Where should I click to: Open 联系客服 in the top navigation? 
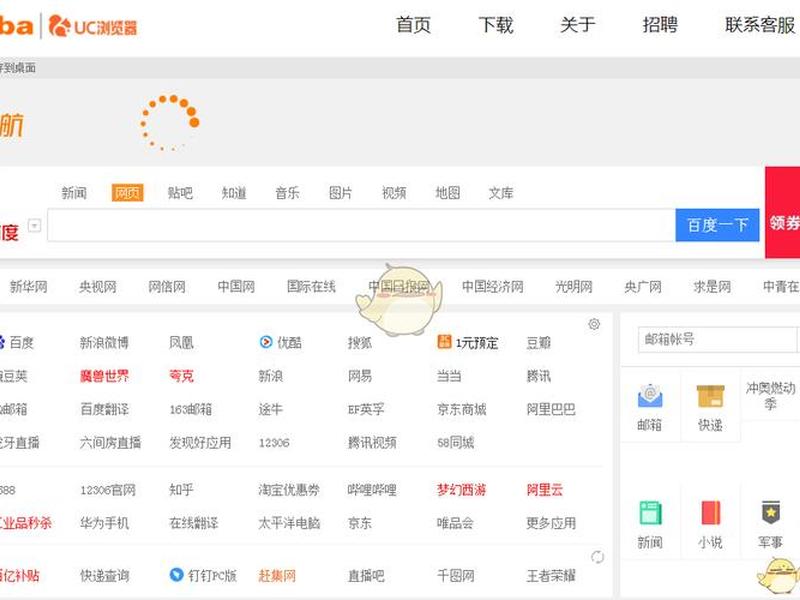pos(760,25)
